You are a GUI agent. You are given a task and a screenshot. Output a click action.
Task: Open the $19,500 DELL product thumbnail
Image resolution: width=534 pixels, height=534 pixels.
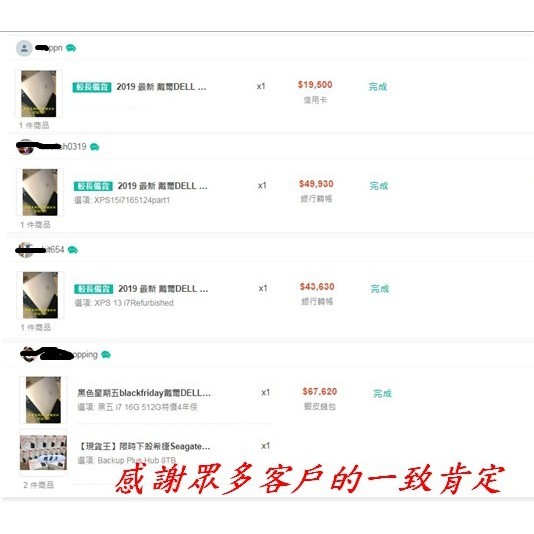click(39, 94)
